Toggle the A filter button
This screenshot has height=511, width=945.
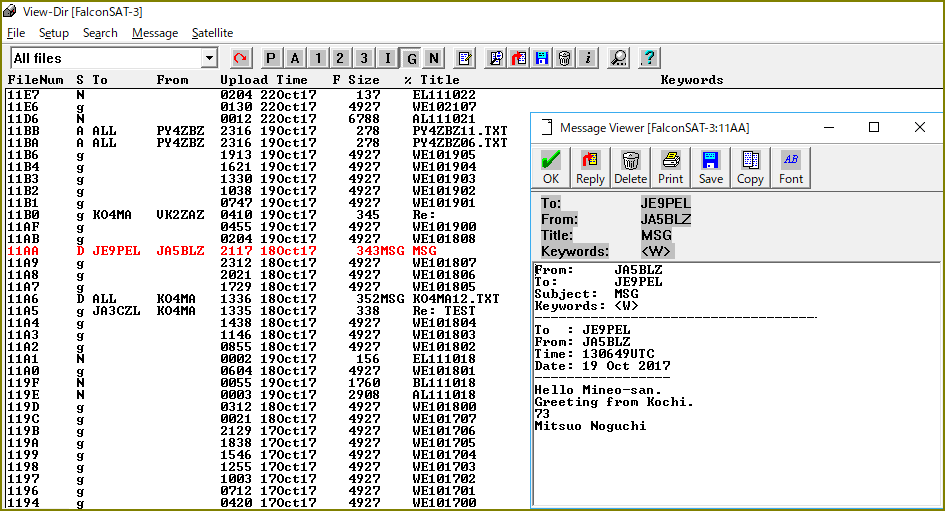coord(295,58)
